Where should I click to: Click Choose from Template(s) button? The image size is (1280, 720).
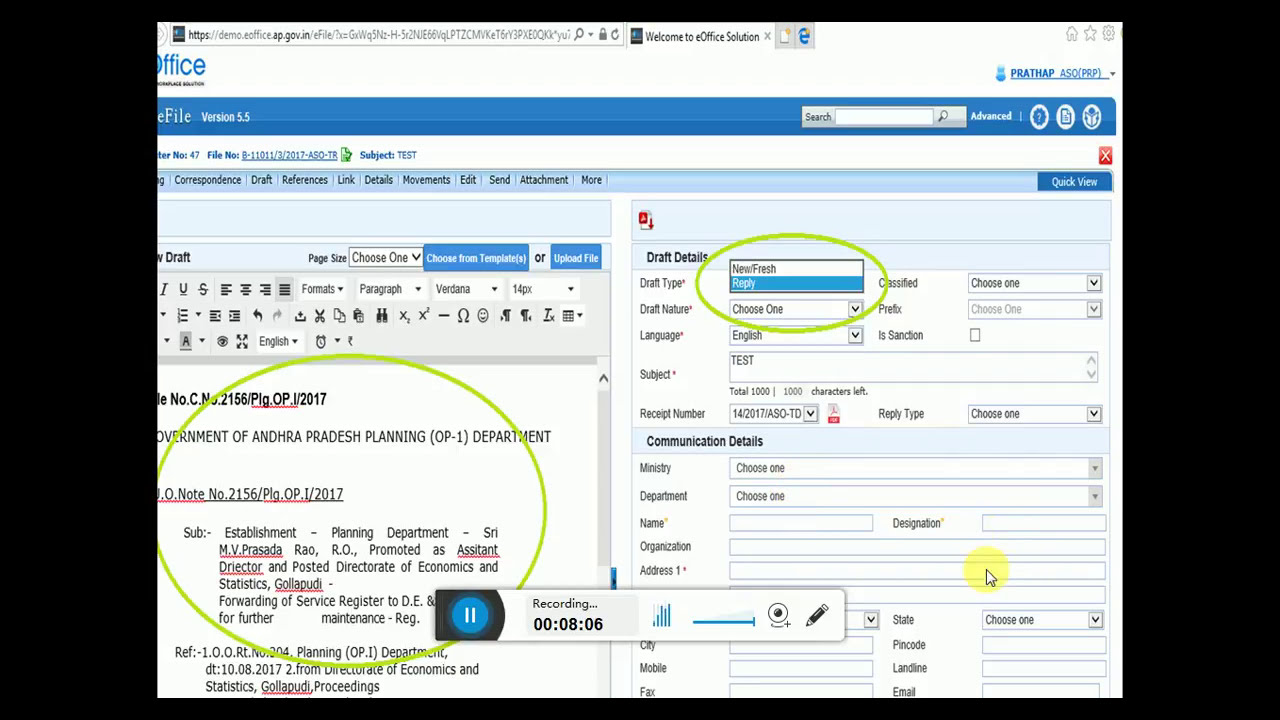tap(476, 258)
